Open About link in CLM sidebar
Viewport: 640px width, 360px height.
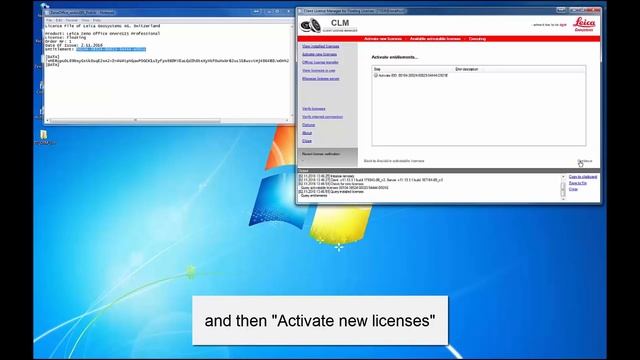(x=307, y=133)
